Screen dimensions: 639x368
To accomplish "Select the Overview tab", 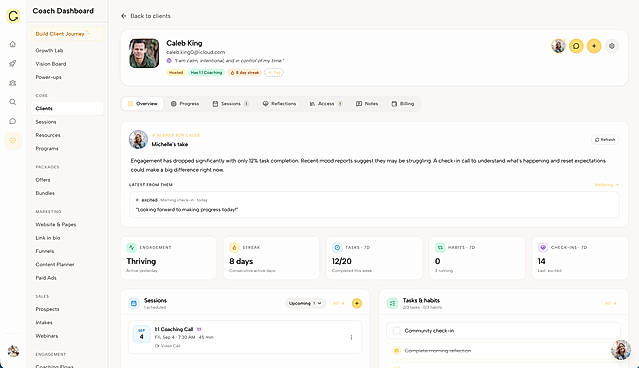I will click(x=142, y=104).
